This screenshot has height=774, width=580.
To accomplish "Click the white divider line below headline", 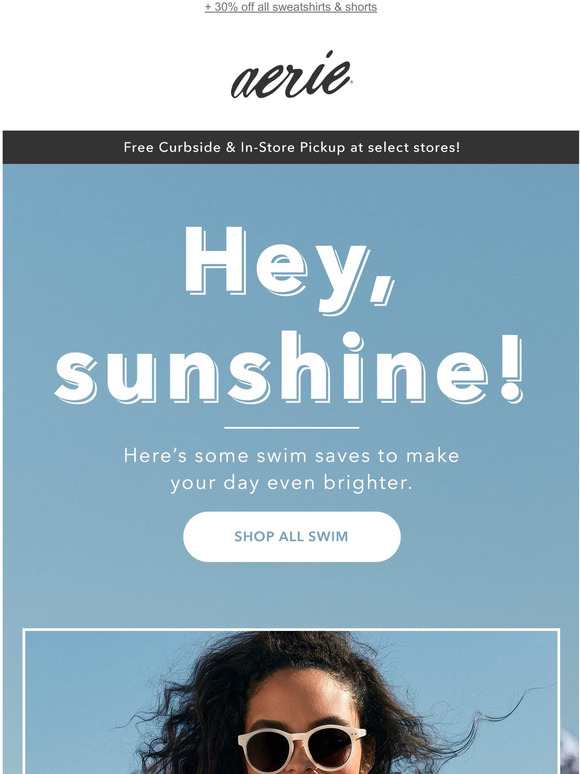I will [x=292, y=427].
